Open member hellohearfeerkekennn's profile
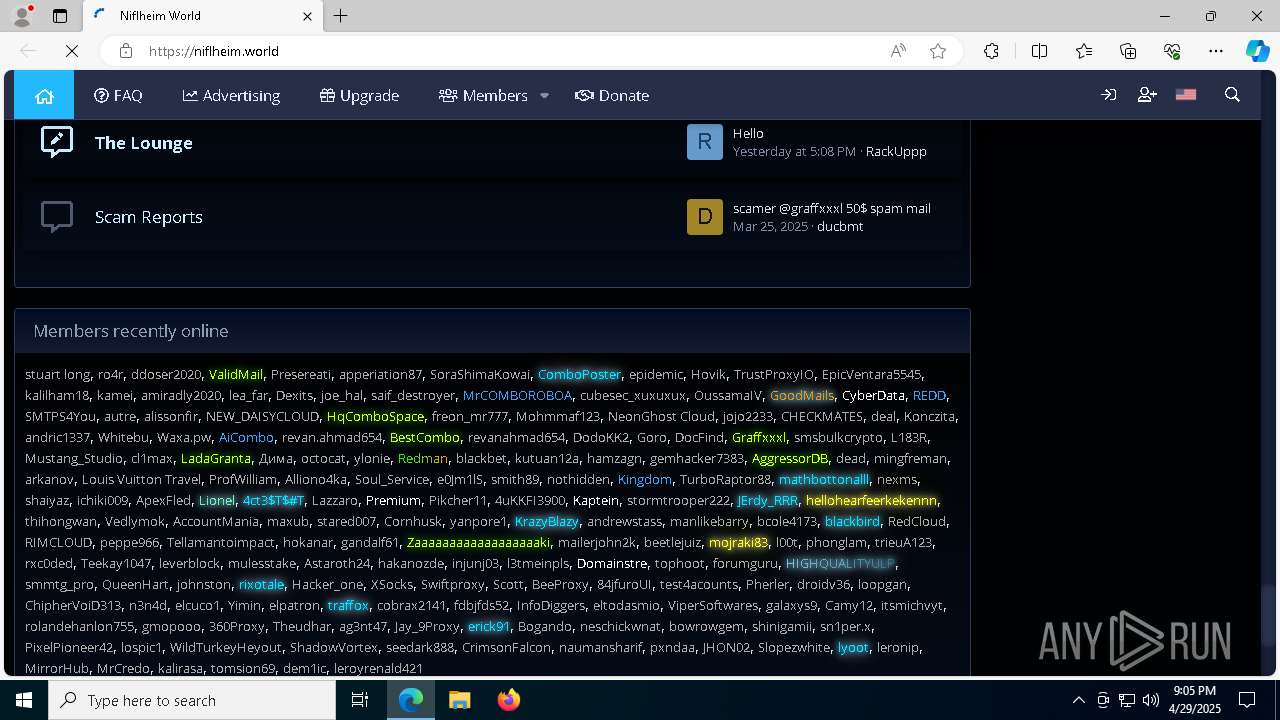Image resolution: width=1280 pixels, height=720 pixels. (871, 500)
